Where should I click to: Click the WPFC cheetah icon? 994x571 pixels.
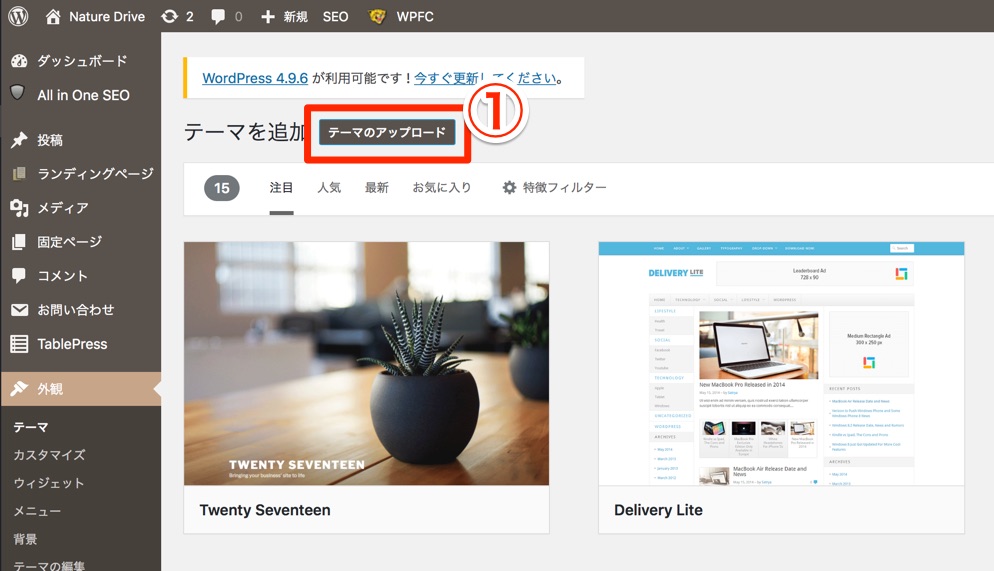coord(377,16)
